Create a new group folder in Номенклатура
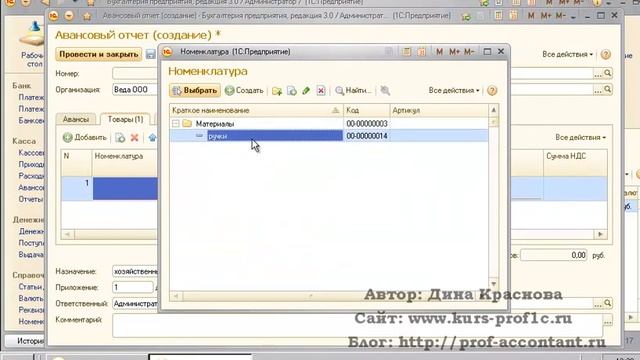640x360 pixels. (x=277, y=91)
